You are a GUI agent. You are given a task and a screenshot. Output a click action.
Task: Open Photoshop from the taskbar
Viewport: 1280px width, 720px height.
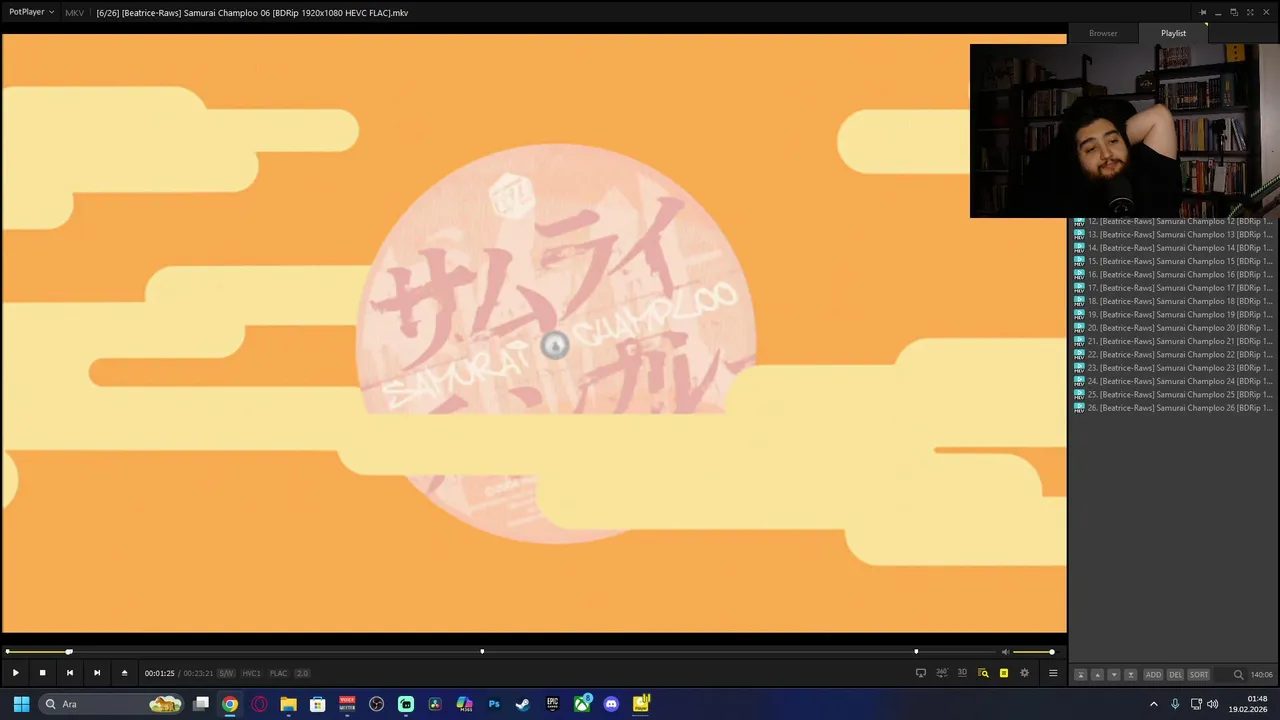click(494, 704)
